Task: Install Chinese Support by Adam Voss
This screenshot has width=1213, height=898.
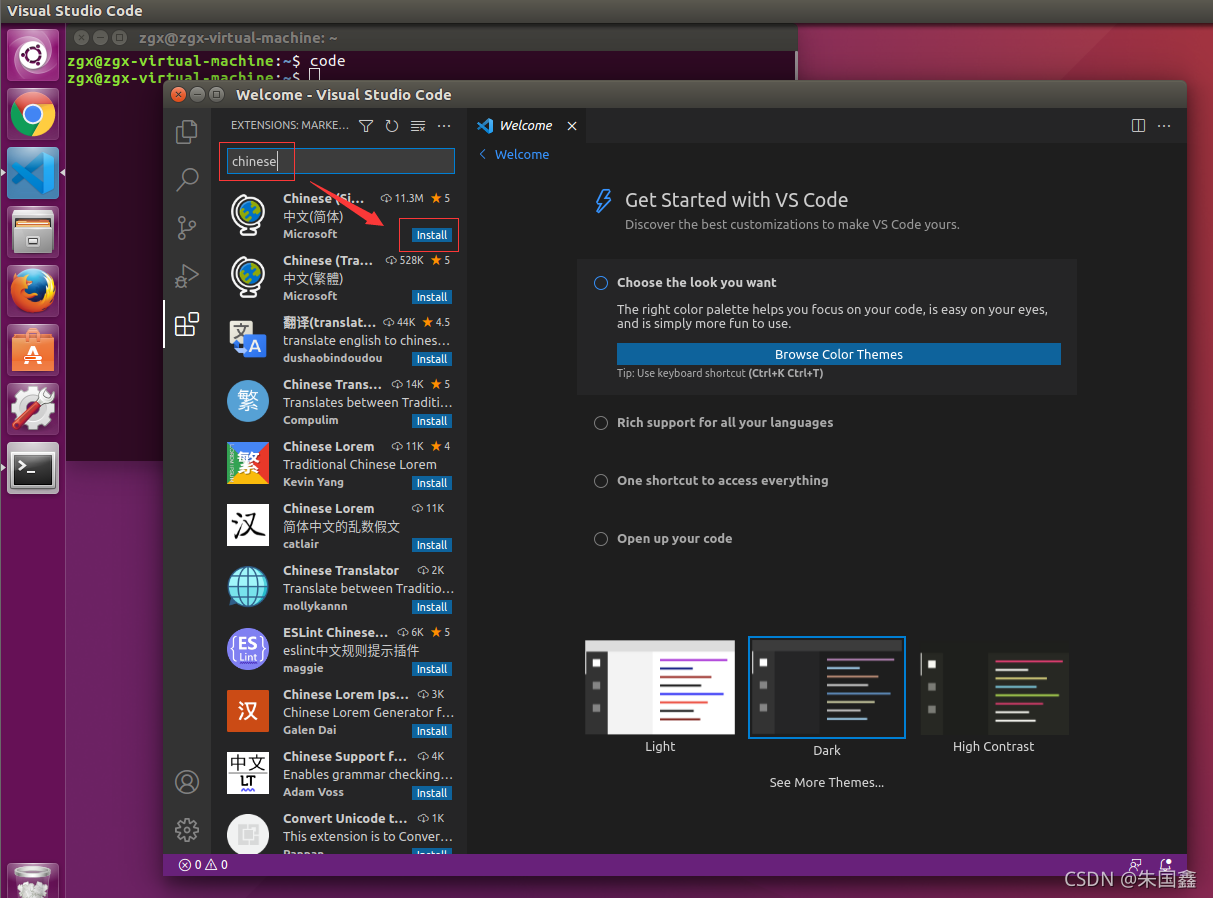Action: pyautogui.click(x=432, y=793)
